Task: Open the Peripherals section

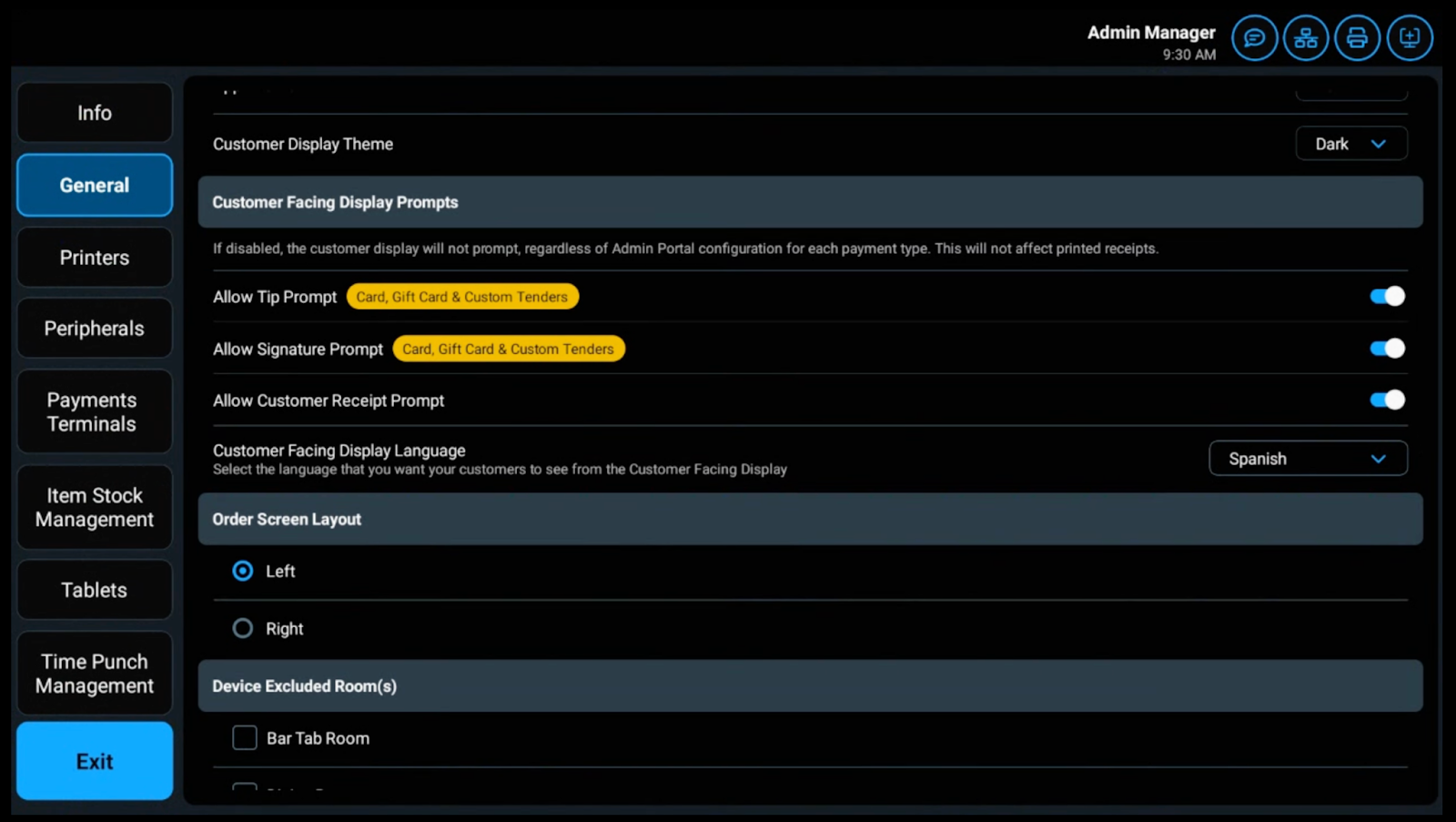Action: [x=95, y=329]
